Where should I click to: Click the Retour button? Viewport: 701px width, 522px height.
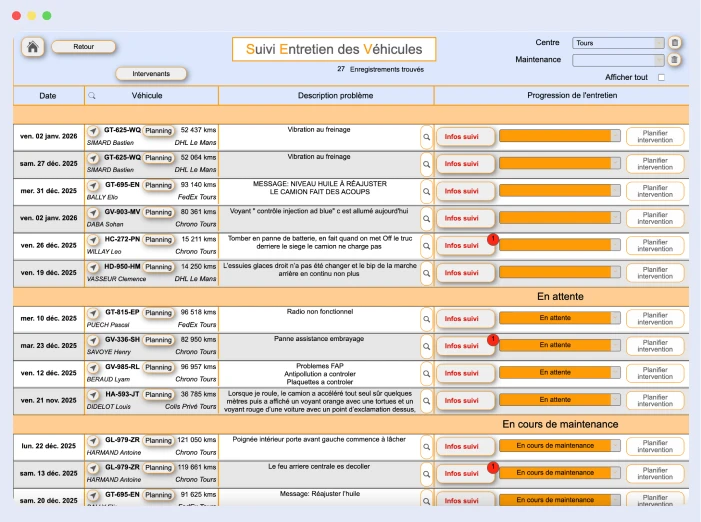[x=83, y=46]
